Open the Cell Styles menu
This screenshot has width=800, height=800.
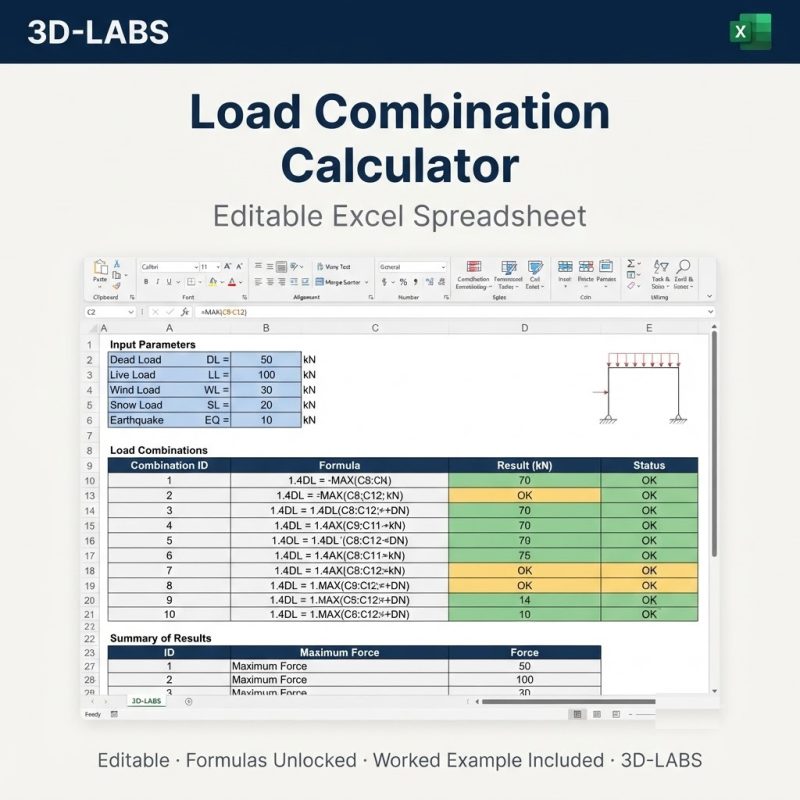click(535, 275)
